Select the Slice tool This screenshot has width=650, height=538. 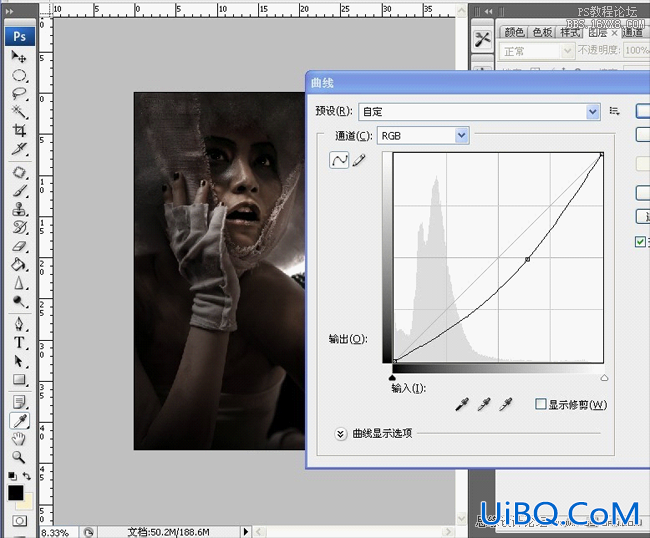coord(19,148)
